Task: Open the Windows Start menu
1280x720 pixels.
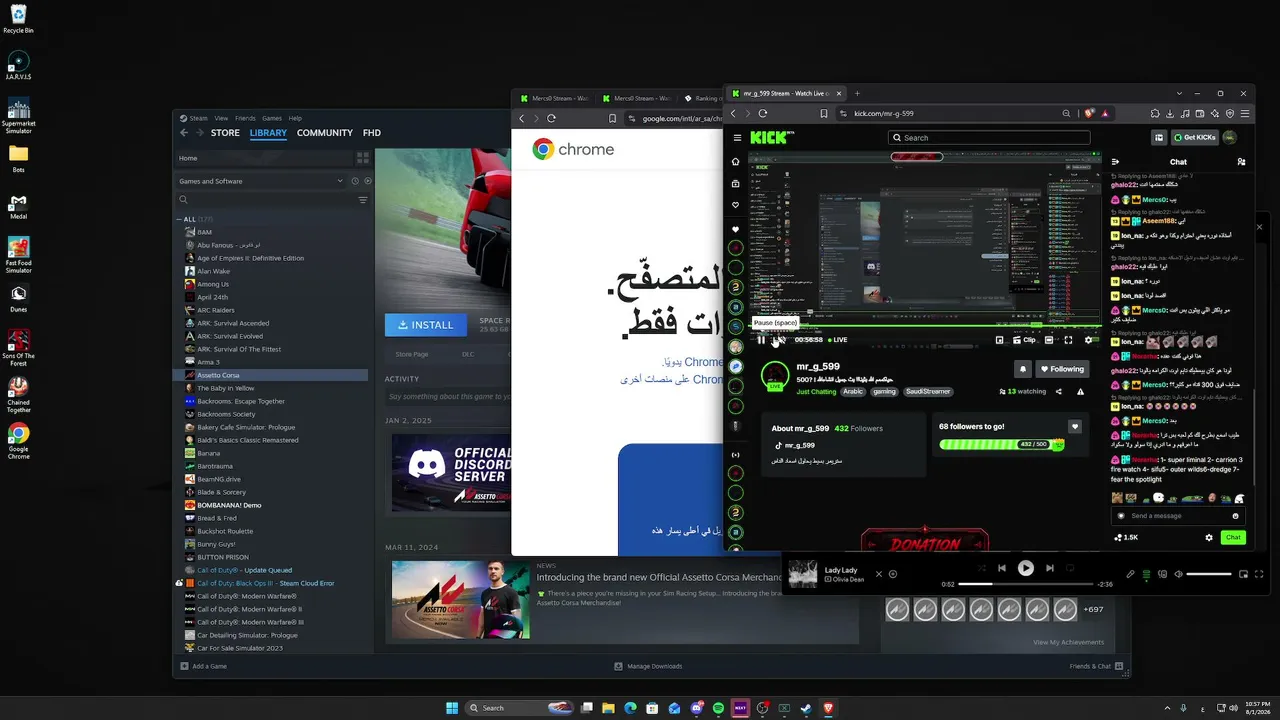Action: tap(452, 708)
